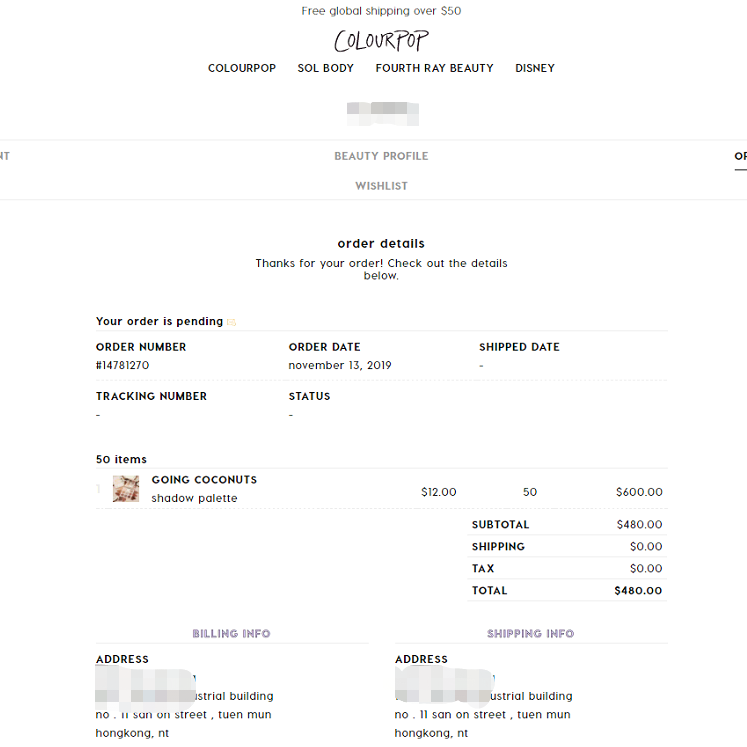This screenshot has width=747, height=747.
Task: Click the shadow palette description text
Action: pyautogui.click(x=194, y=498)
